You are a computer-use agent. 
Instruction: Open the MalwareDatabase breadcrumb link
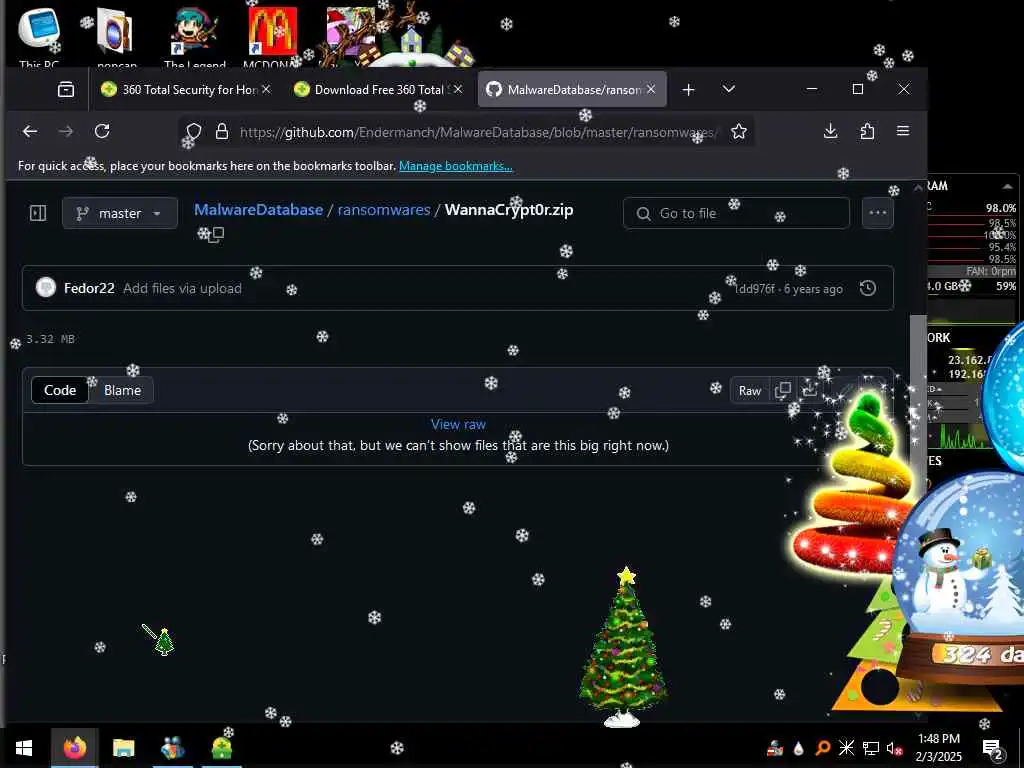(259, 210)
